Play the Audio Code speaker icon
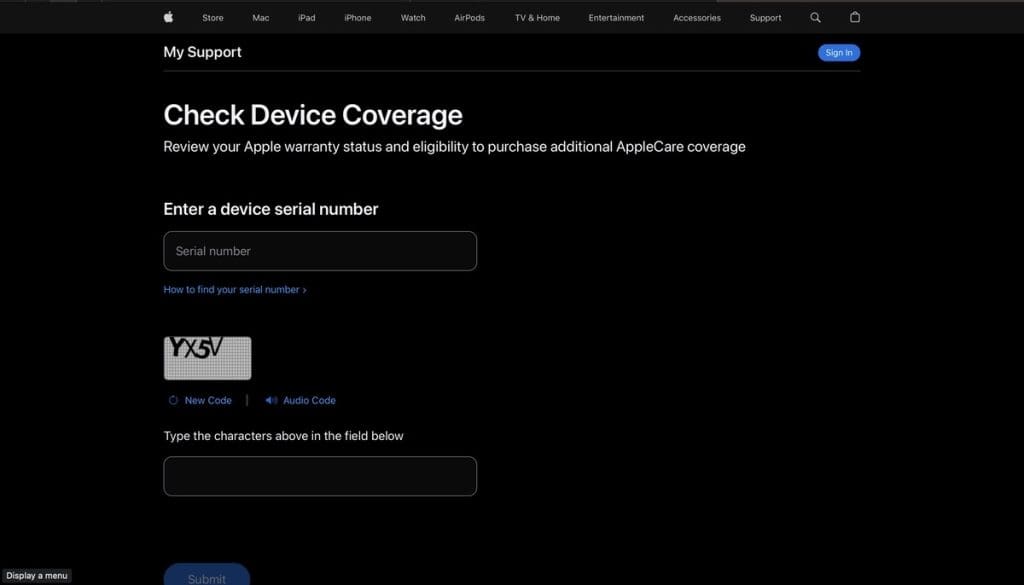This screenshot has height=585, width=1024. [x=271, y=400]
